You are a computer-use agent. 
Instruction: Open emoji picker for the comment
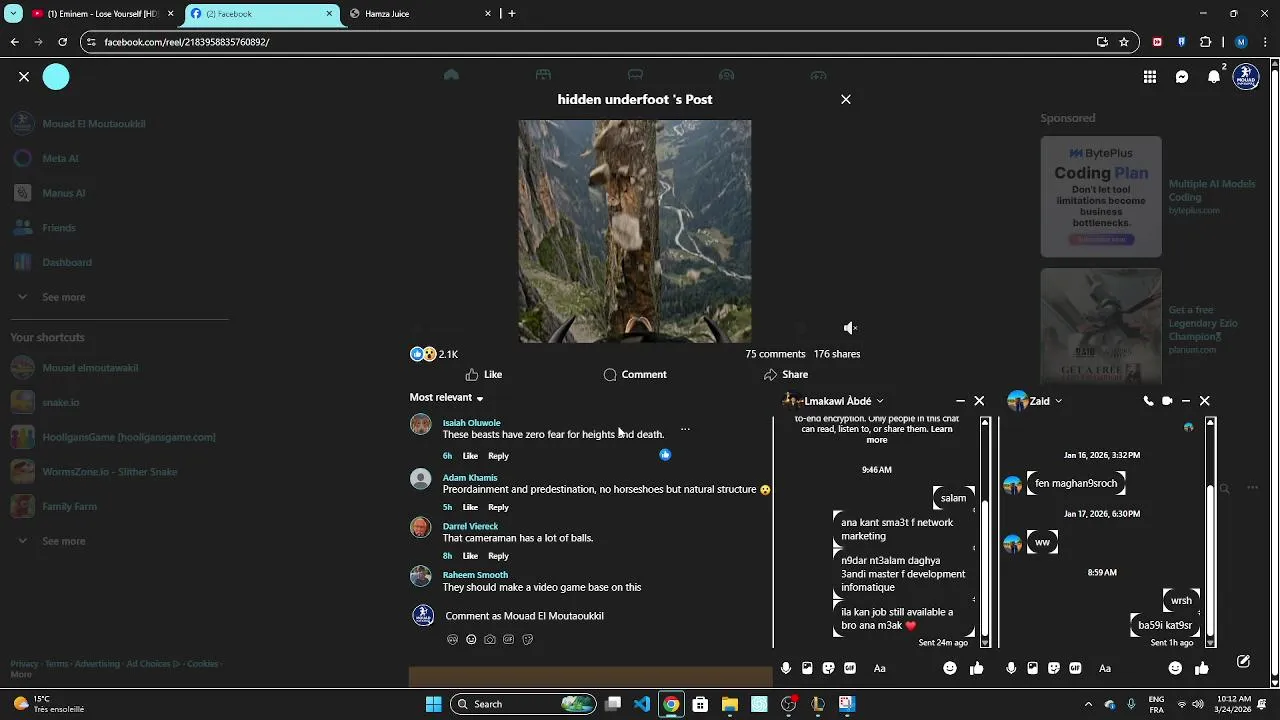471,639
